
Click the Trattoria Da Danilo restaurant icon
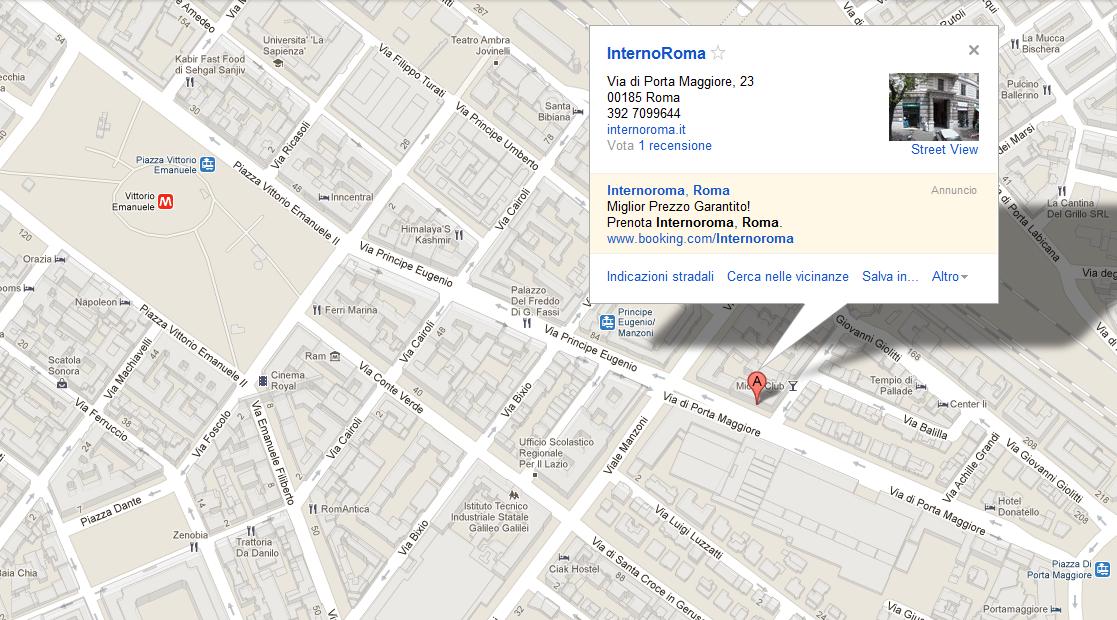(x=250, y=531)
